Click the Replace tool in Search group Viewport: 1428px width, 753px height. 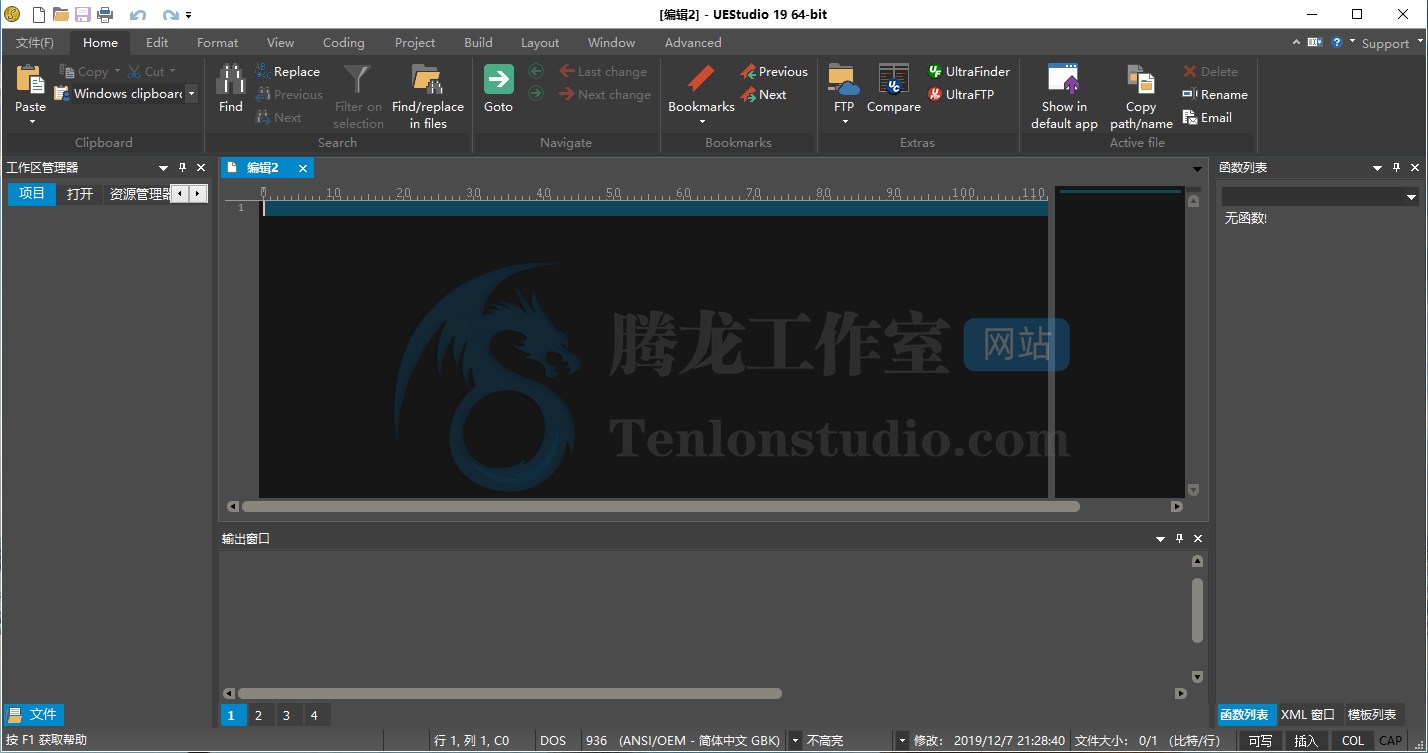coord(288,71)
